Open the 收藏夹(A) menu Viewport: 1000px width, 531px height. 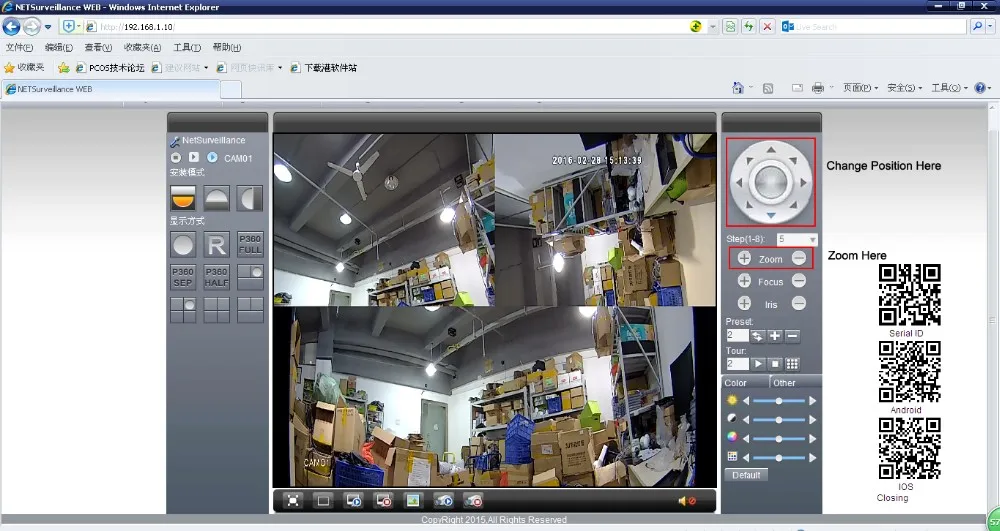[142, 47]
